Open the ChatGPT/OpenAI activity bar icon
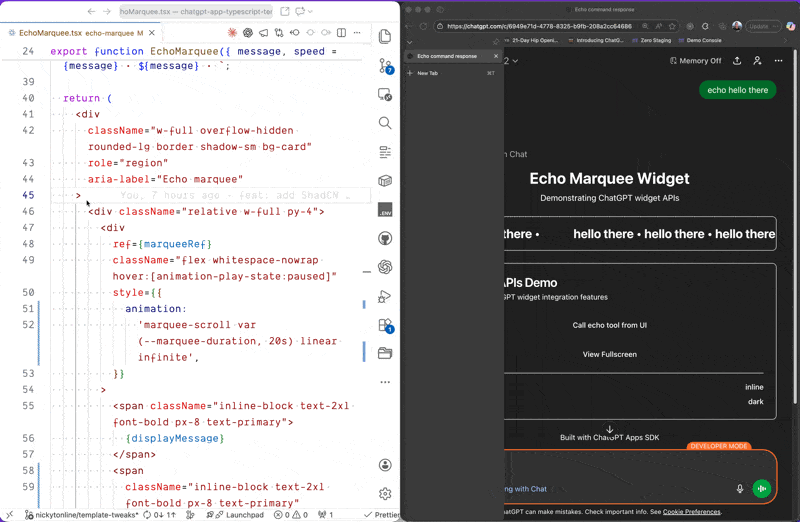 385,267
